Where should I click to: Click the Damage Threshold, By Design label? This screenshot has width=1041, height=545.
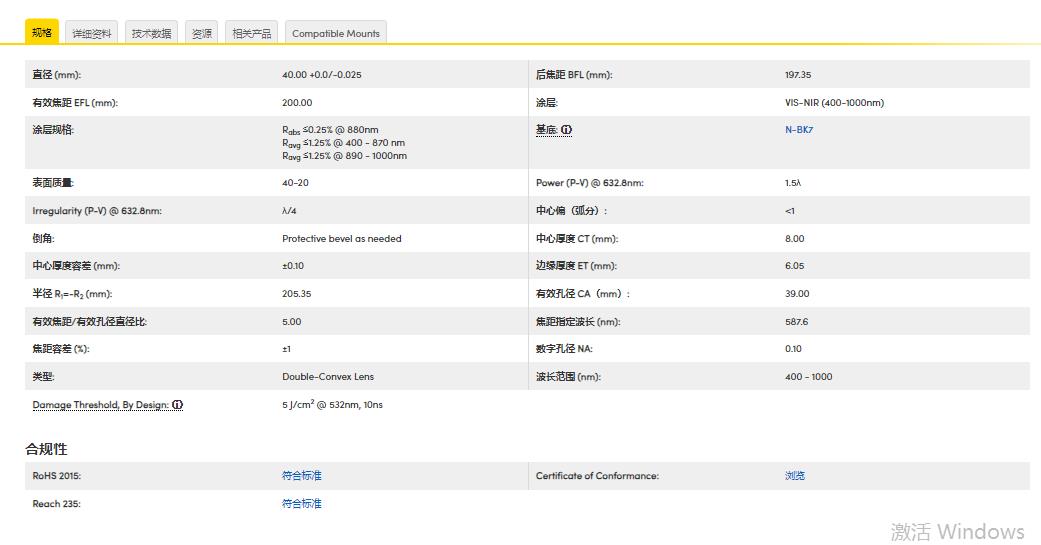[x=100, y=405]
